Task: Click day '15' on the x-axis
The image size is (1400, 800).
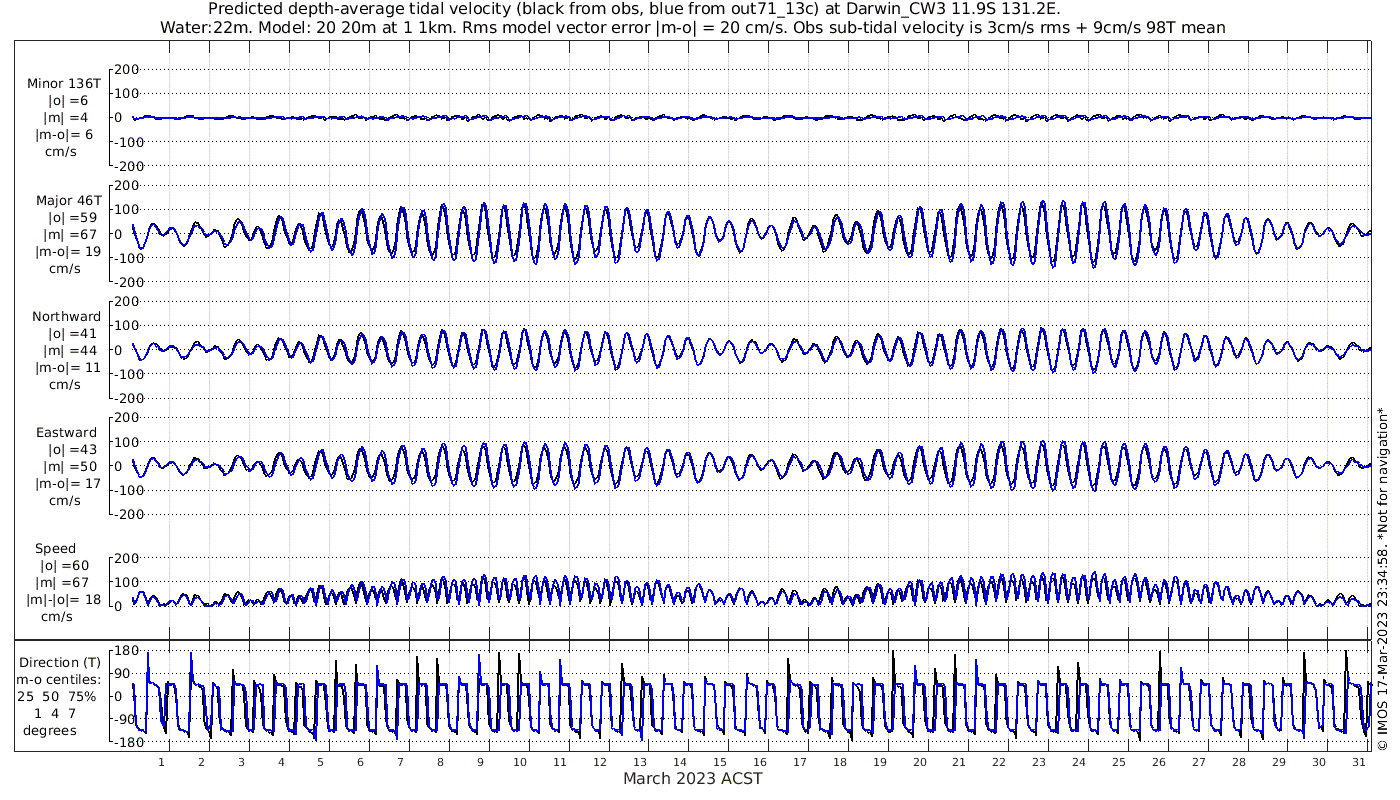Action: point(720,762)
